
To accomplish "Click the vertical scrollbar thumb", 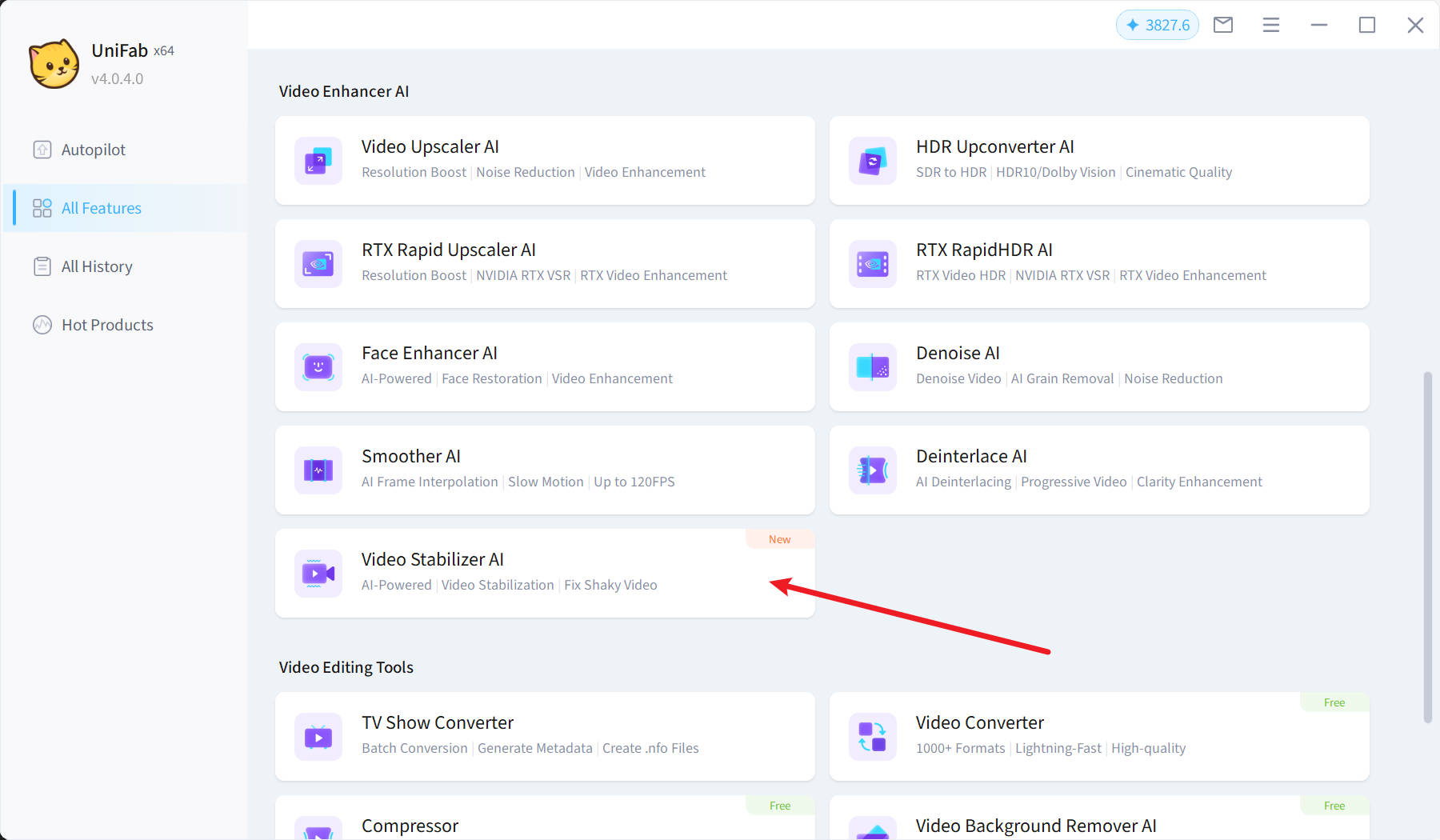I will pos(1427,547).
